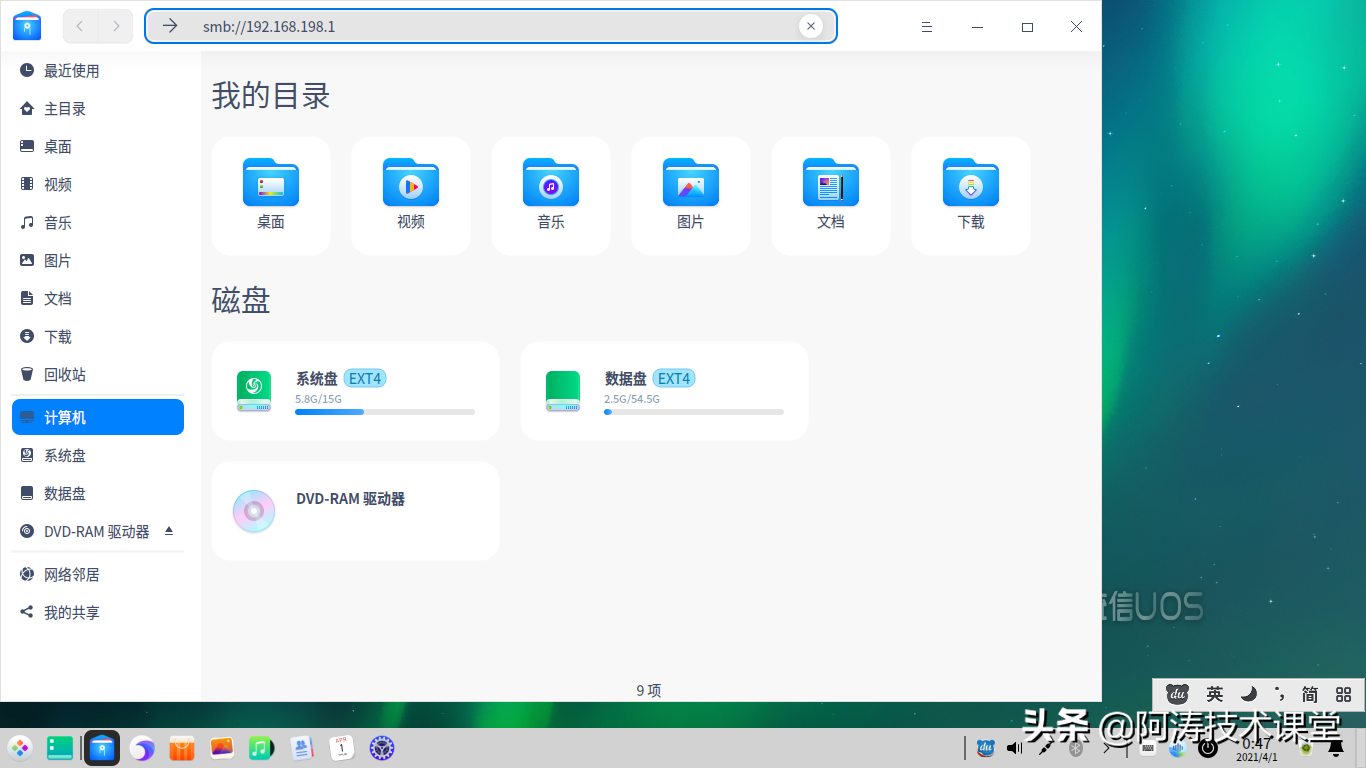The image size is (1366, 768).
Task: Navigate back with the left arrow
Action: coord(80,26)
